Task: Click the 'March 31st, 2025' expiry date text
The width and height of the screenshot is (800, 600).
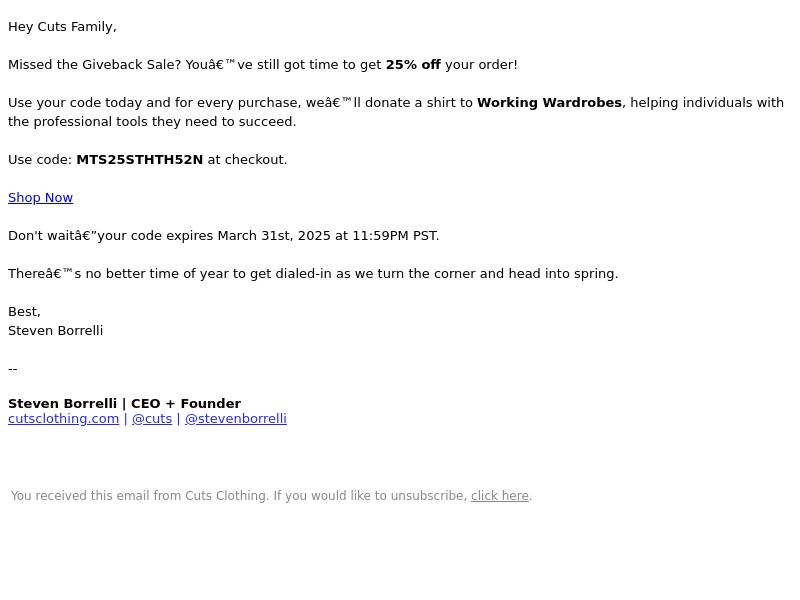Action: (x=274, y=236)
